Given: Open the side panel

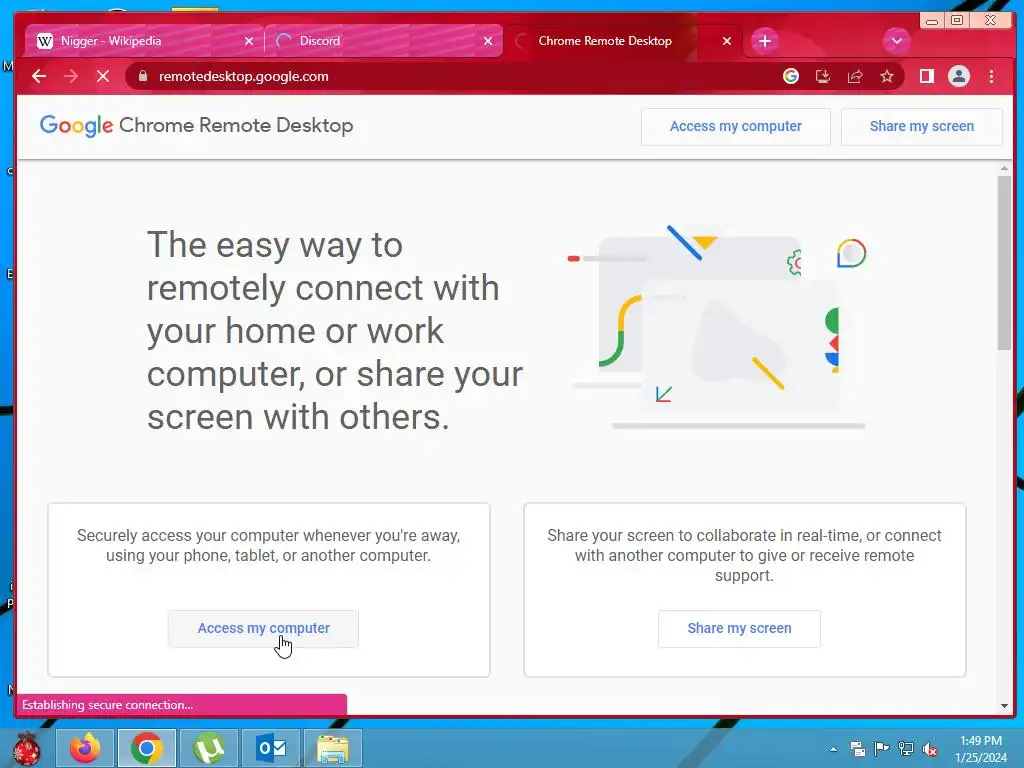Looking at the screenshot, I should pyautogui.click(x=927, y=76).
